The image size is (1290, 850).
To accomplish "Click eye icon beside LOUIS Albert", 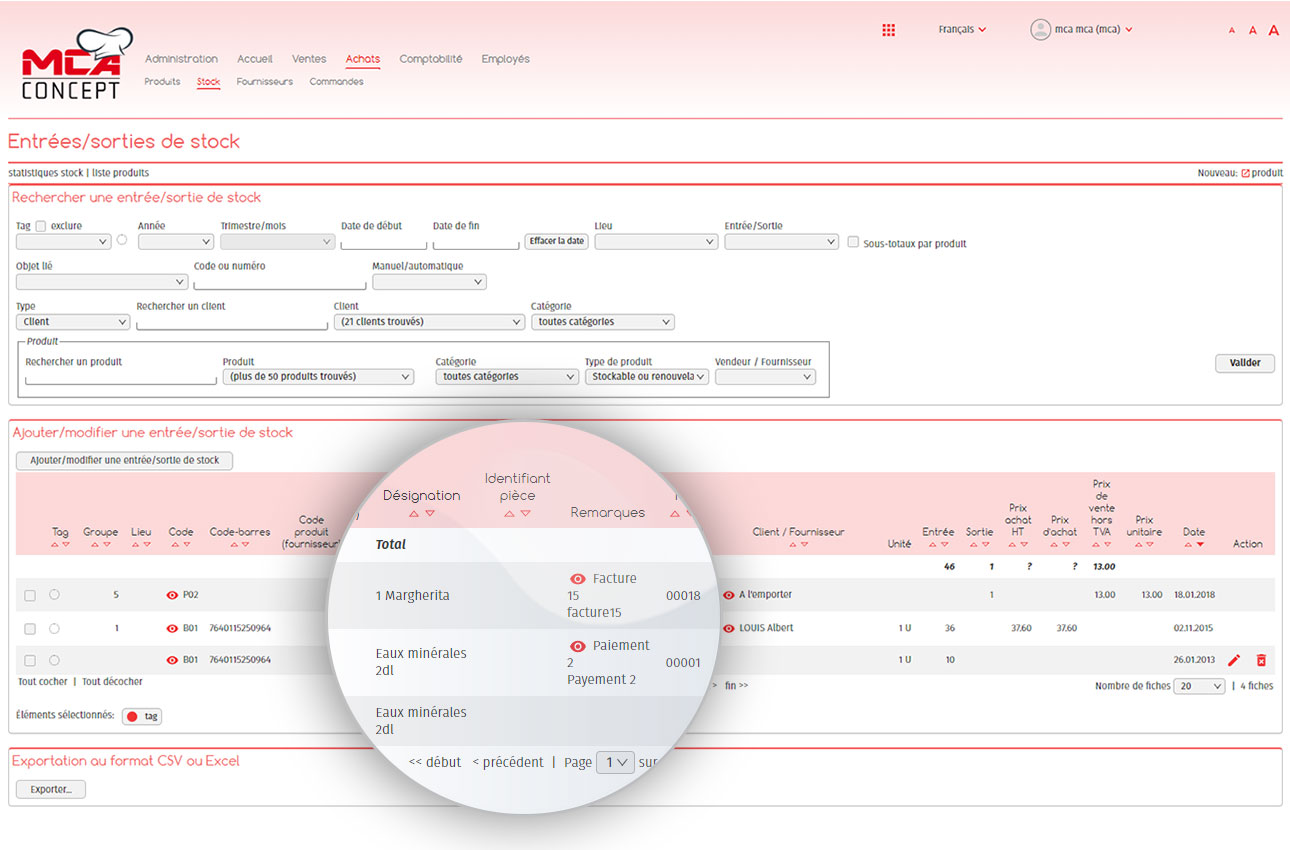I will tap(728, 628).
